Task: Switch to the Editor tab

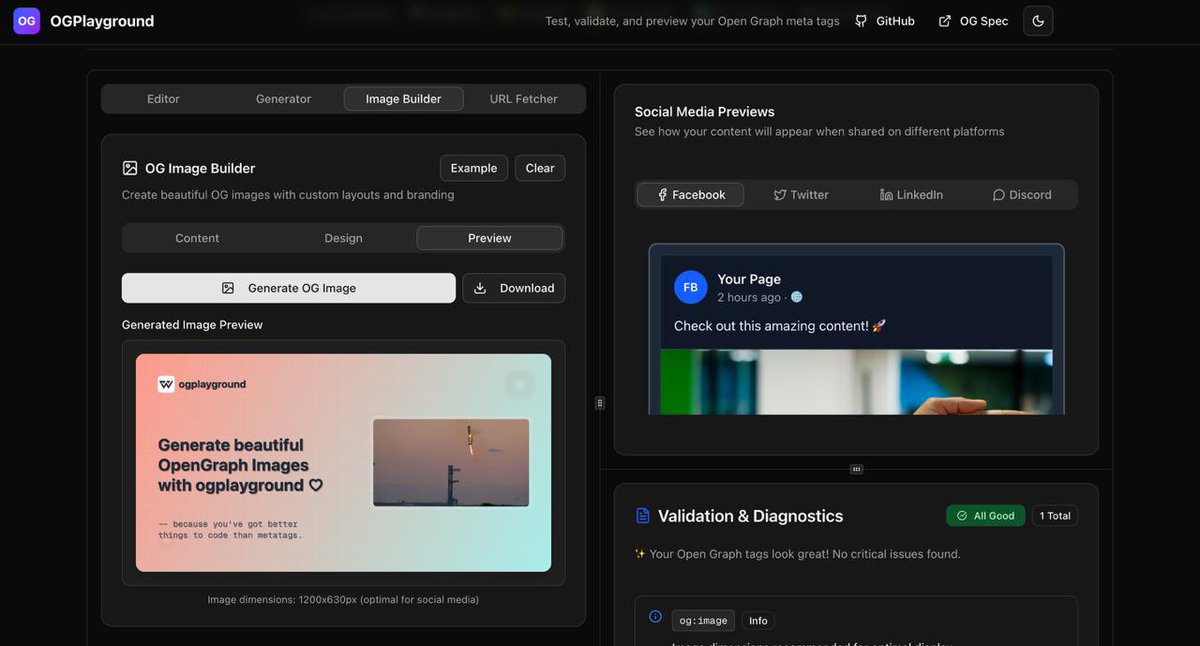Action: coord(163,99)
